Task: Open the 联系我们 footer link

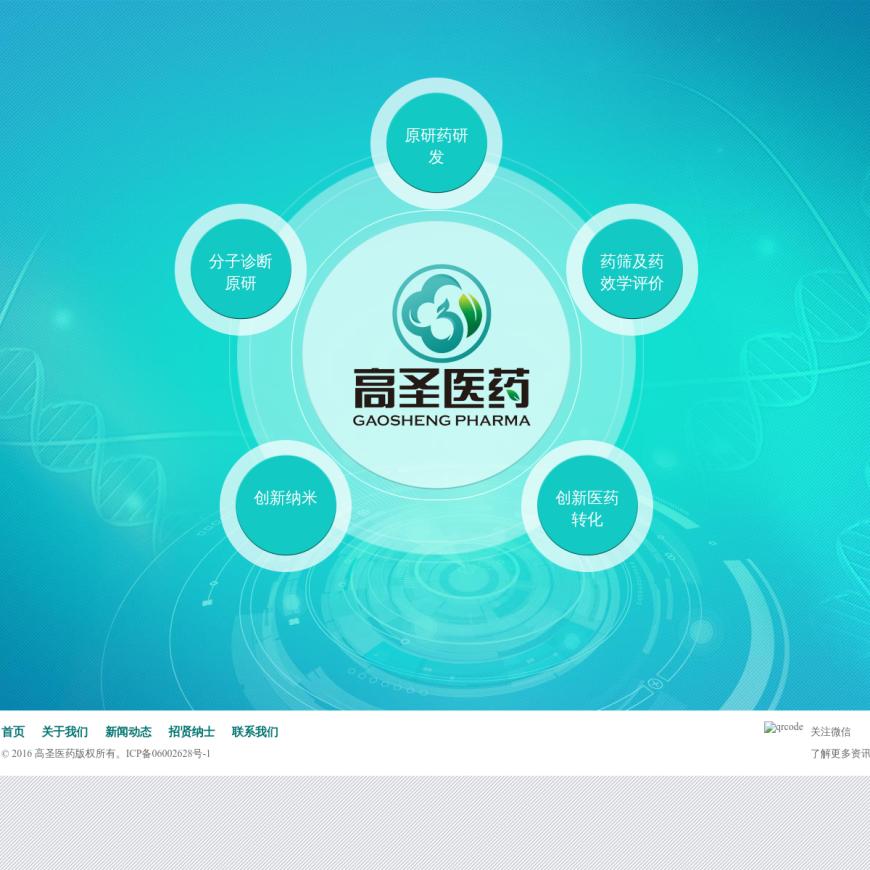Action: [255, 732]
